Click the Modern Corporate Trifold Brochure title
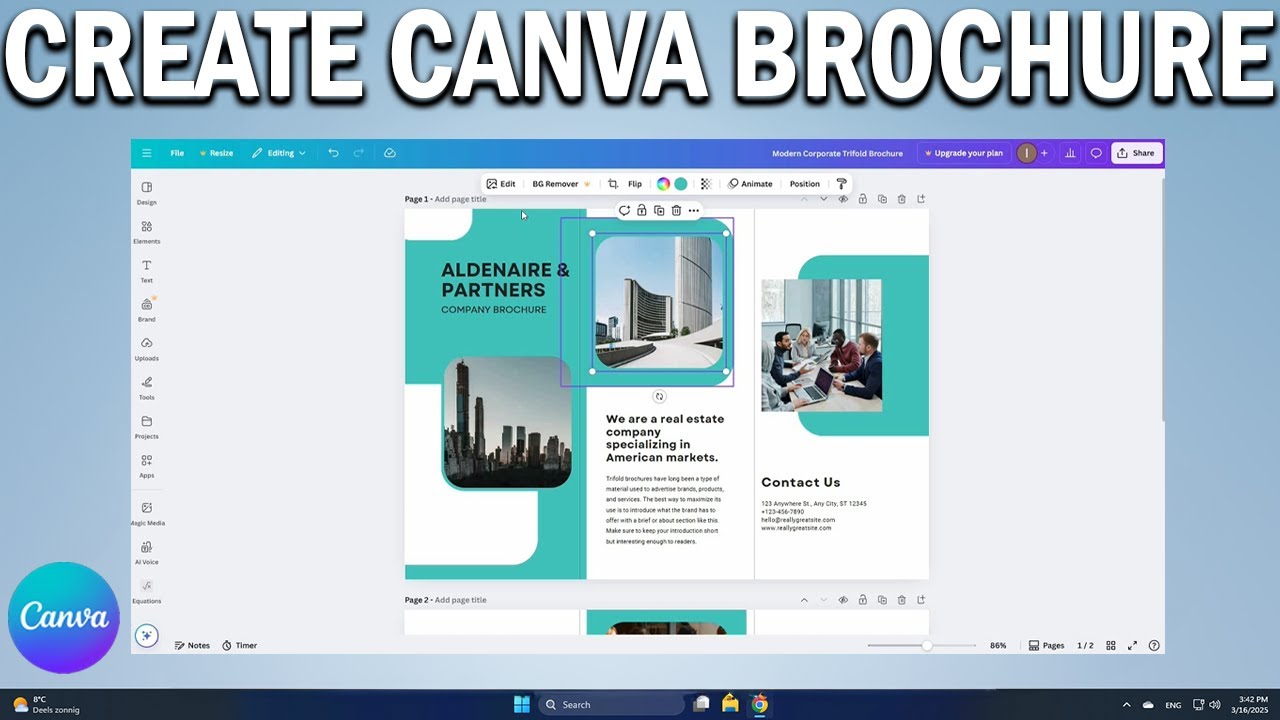 point(837,153)
